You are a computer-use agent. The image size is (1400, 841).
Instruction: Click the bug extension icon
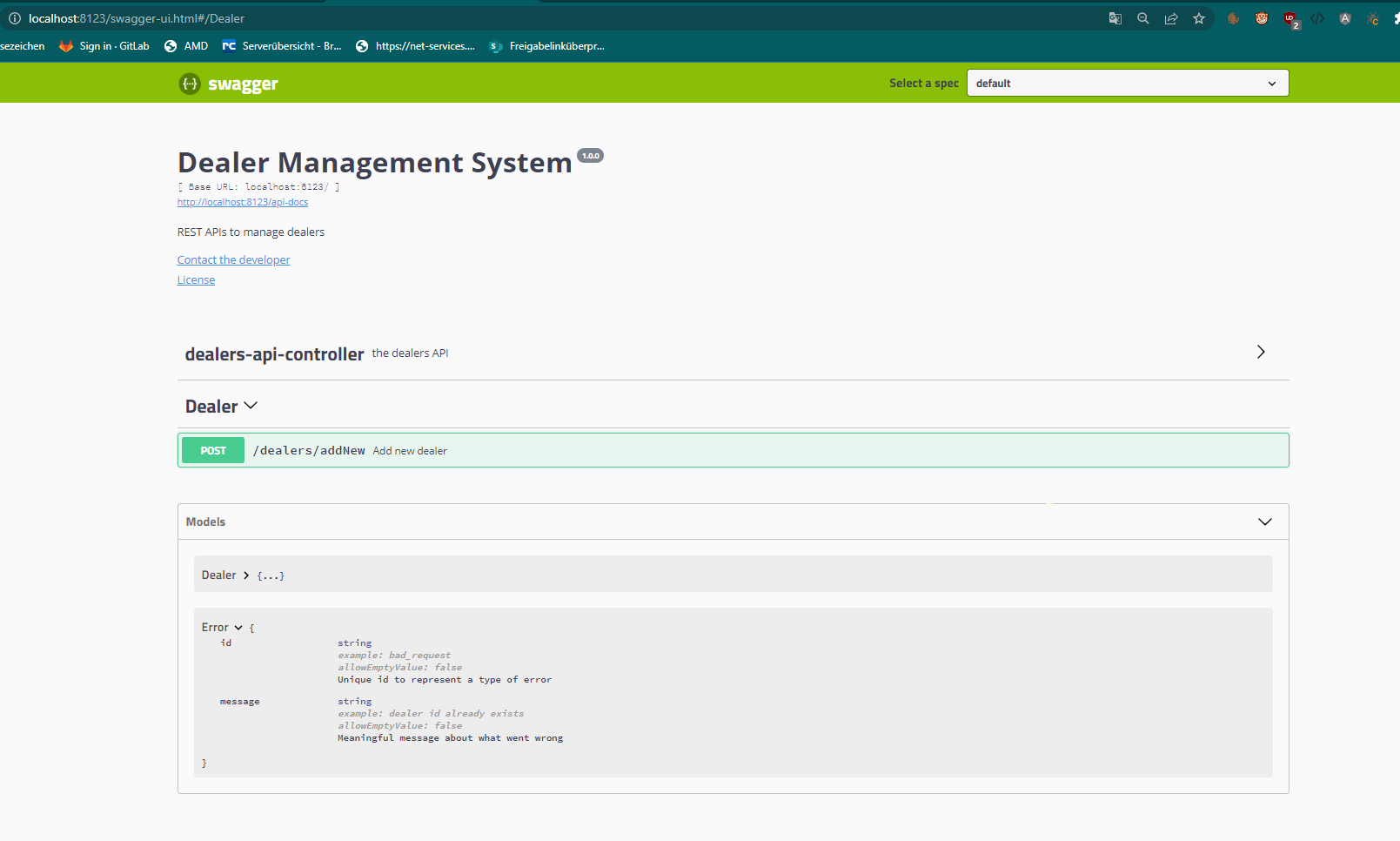coord(1373,18)
